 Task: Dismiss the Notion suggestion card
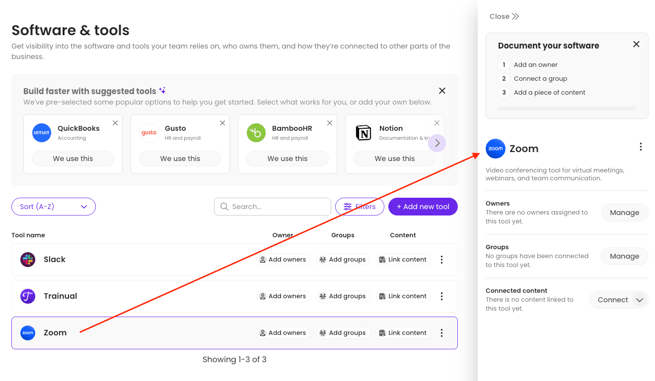[x=437, y=123]
